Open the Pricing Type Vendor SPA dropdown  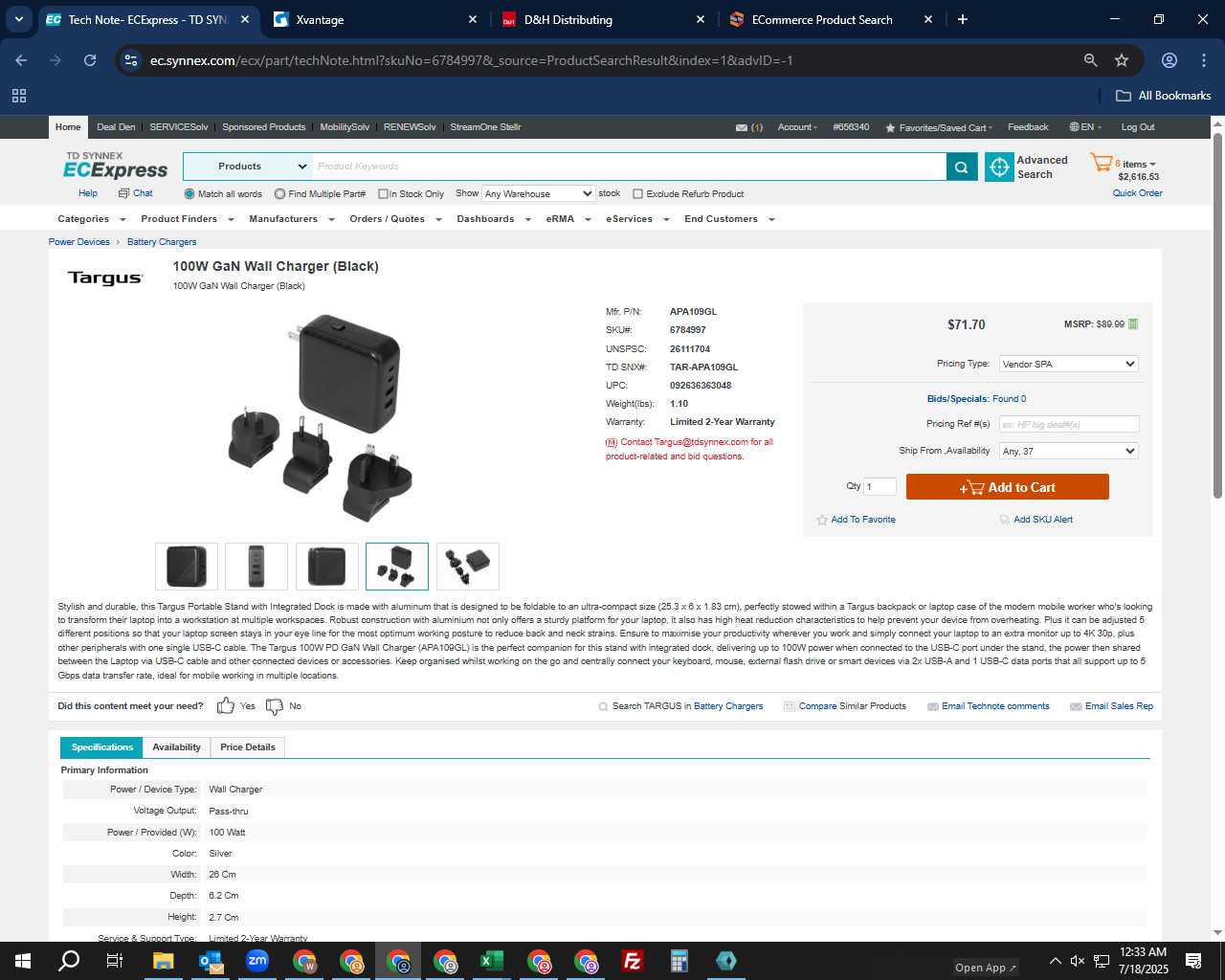tap(1068, 364)
